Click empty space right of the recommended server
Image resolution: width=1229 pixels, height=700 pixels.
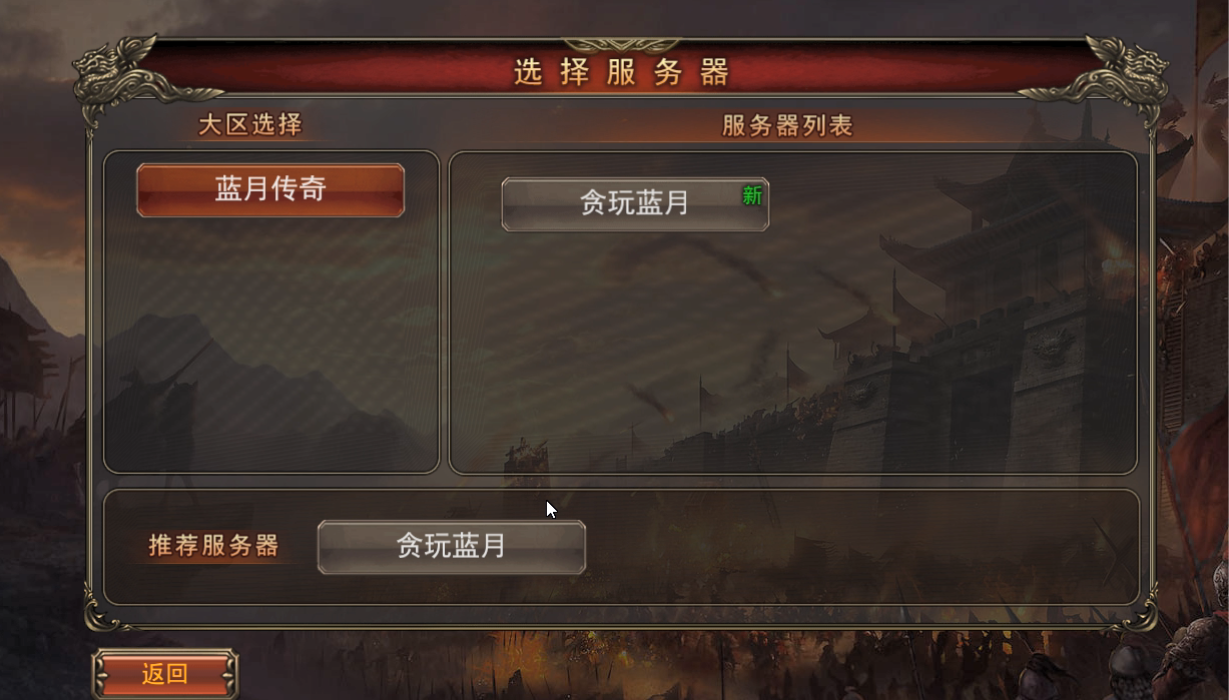coord(860,547)
